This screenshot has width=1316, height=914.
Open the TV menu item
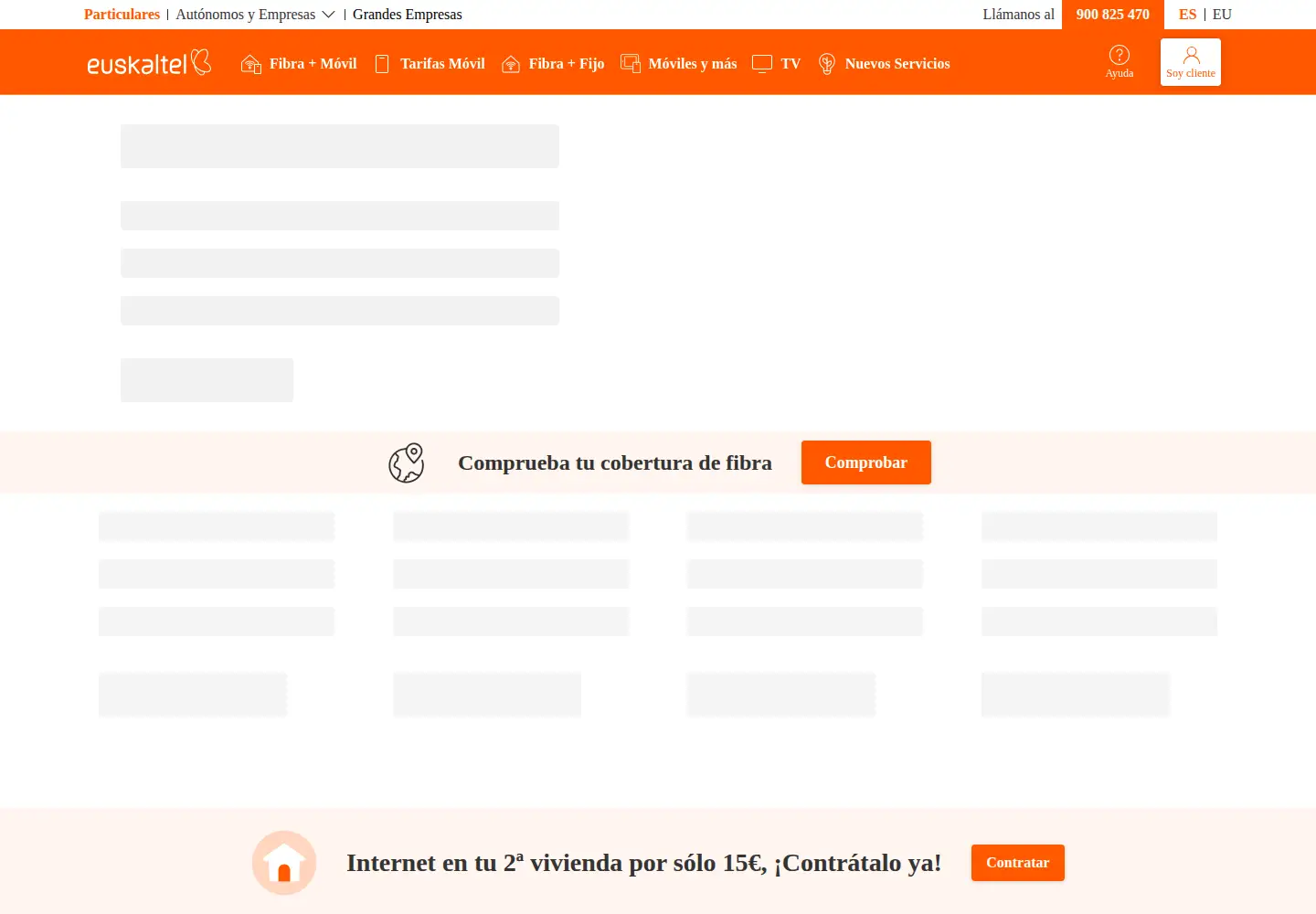coord(776,64)
